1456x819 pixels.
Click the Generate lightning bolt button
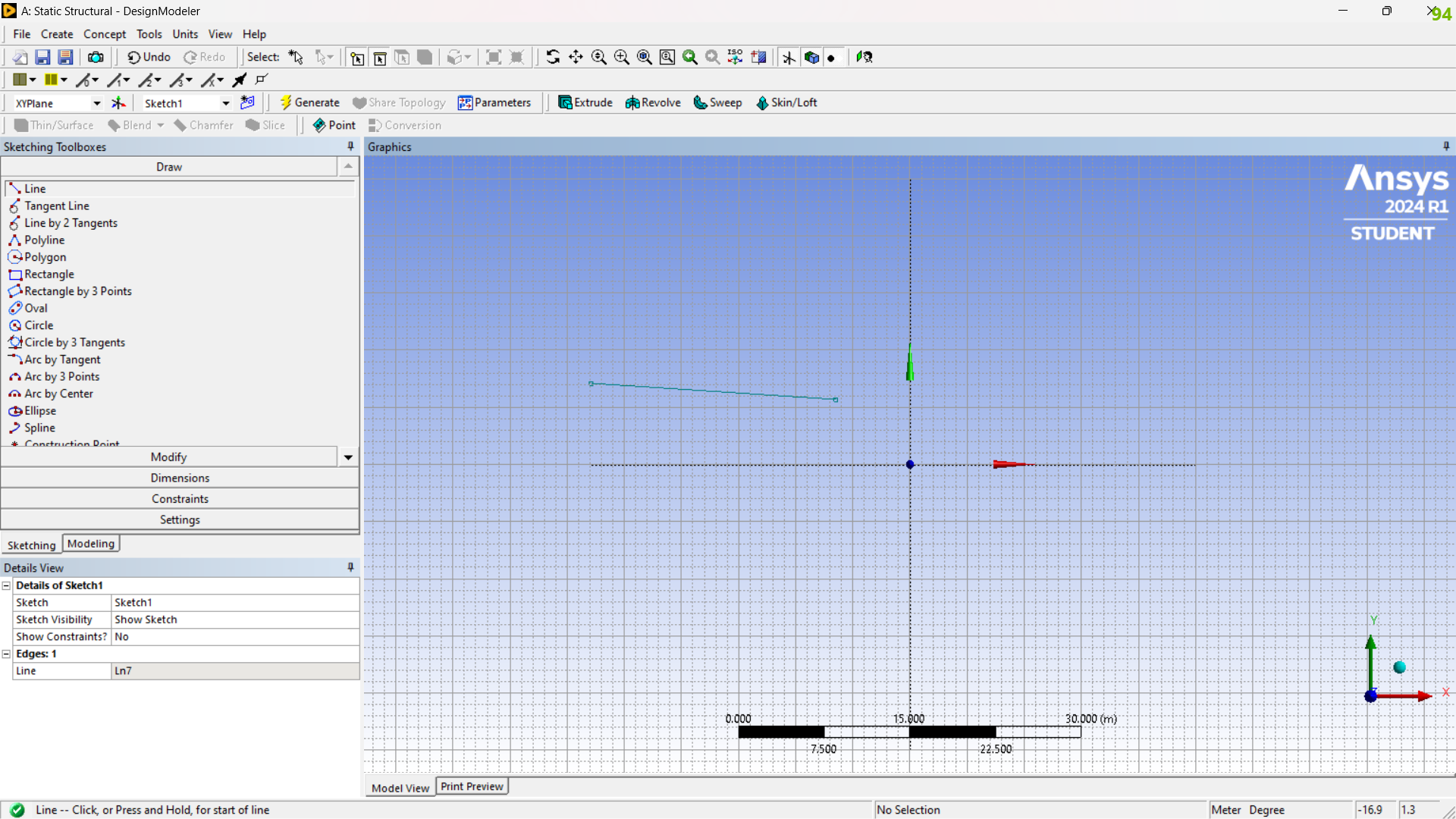coord(309,102)
